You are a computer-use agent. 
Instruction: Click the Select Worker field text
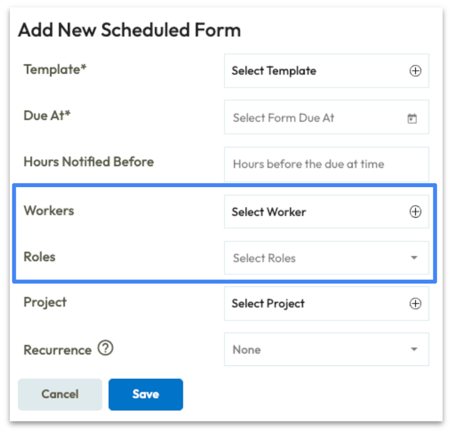pos(269,212)
